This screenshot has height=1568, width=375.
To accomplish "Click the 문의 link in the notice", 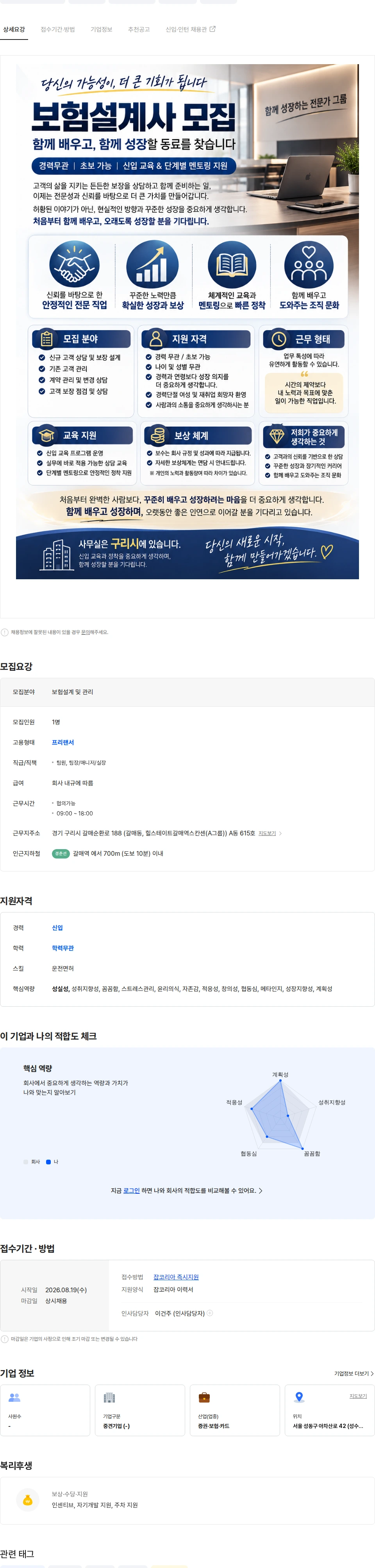I will [x=85, y=632].
